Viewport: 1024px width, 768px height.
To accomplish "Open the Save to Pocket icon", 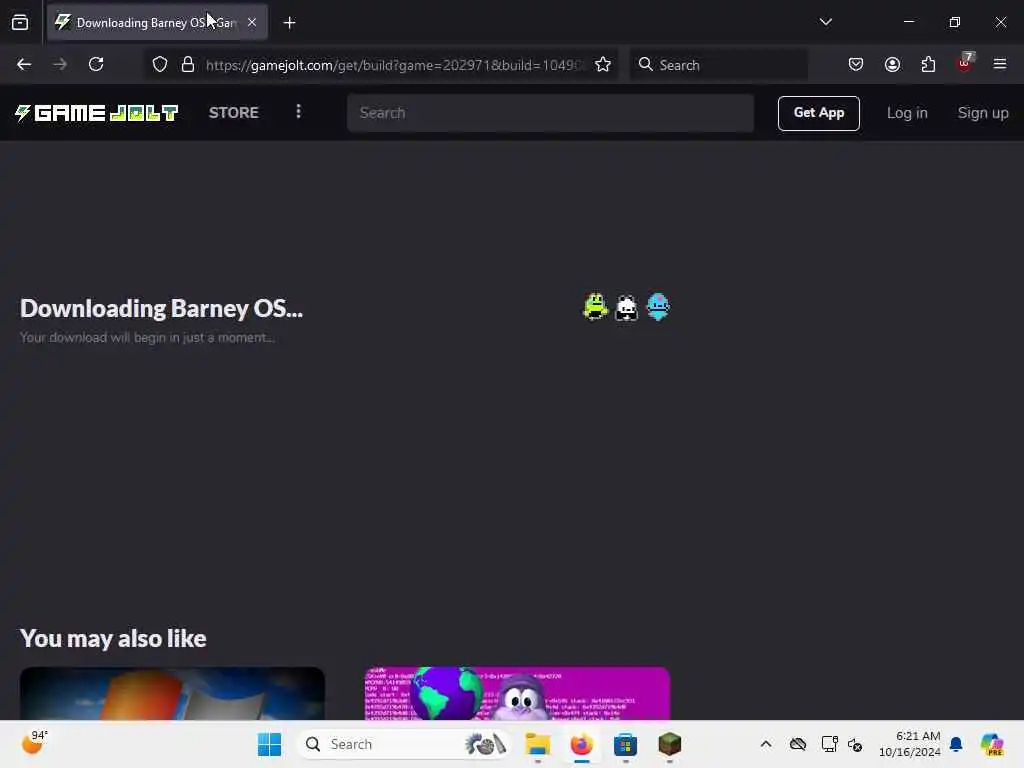I will click(x=856, y=65).
